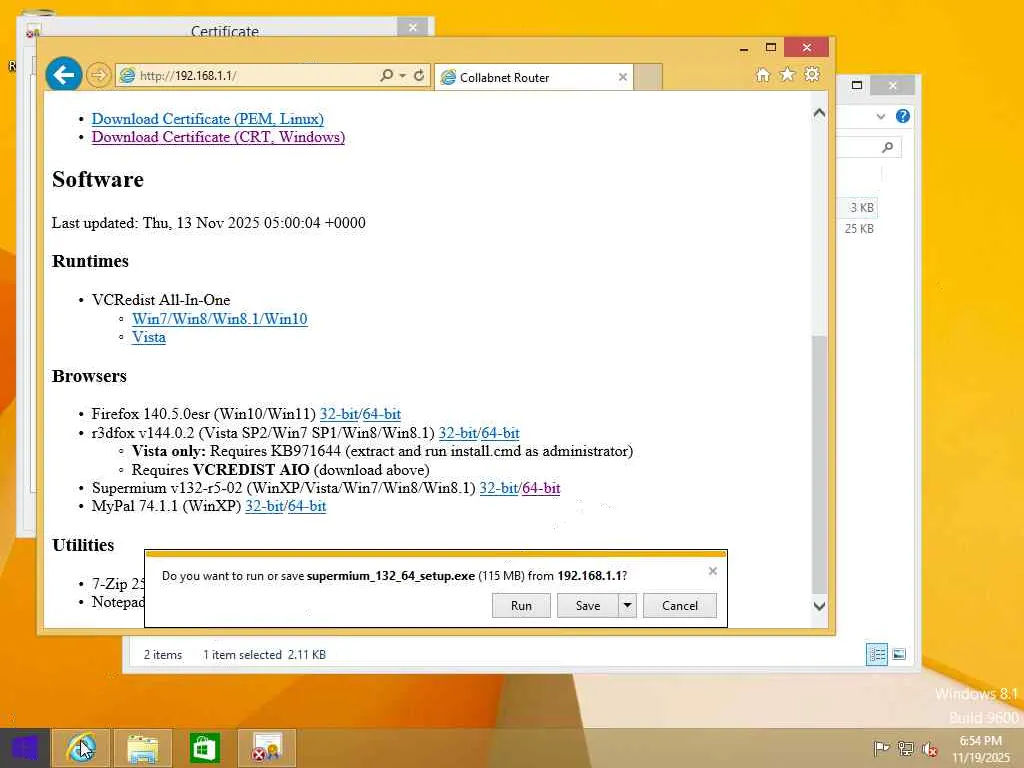Click Run in the download prompt
The width and height of the screenshot is (1024, 768).
(521, 605)
